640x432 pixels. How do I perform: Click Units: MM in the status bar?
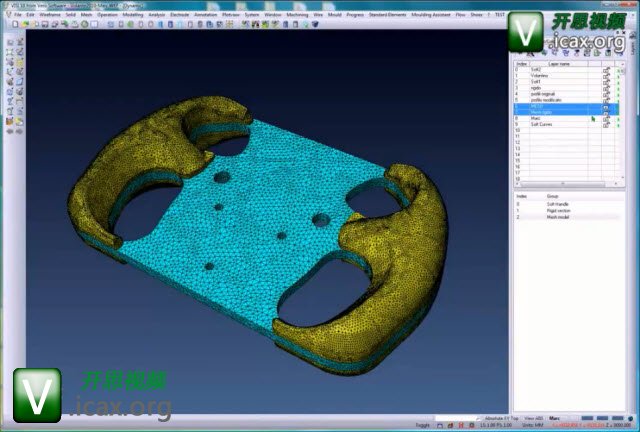coord(533,425)
